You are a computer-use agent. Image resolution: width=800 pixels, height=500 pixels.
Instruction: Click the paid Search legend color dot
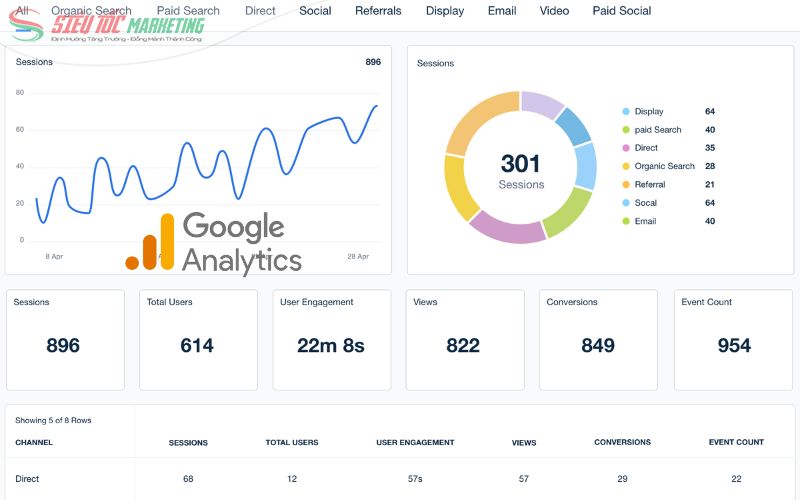coord(626,130)
